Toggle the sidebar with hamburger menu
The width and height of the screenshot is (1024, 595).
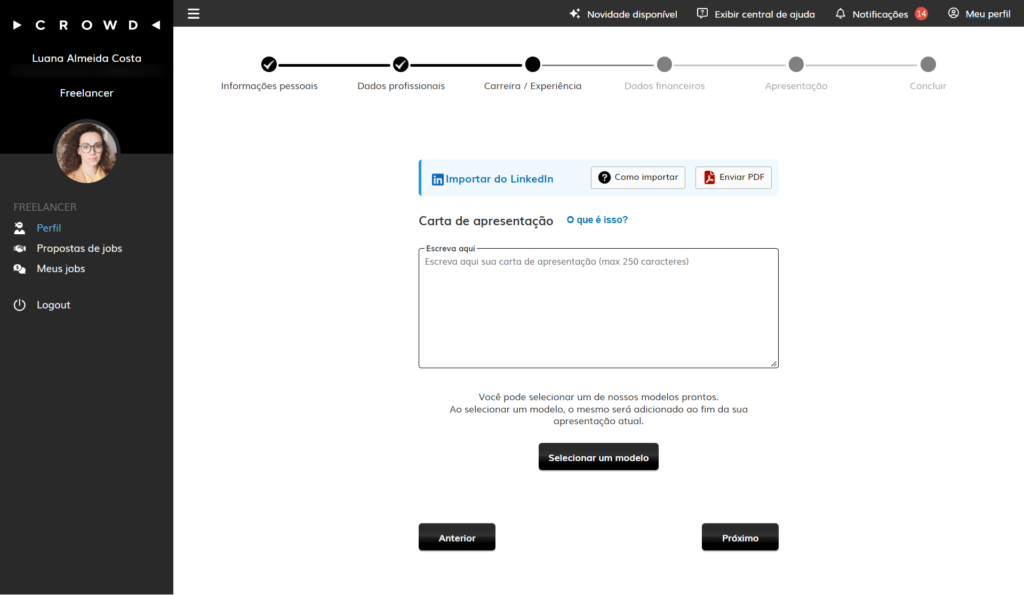coord(193,13)
